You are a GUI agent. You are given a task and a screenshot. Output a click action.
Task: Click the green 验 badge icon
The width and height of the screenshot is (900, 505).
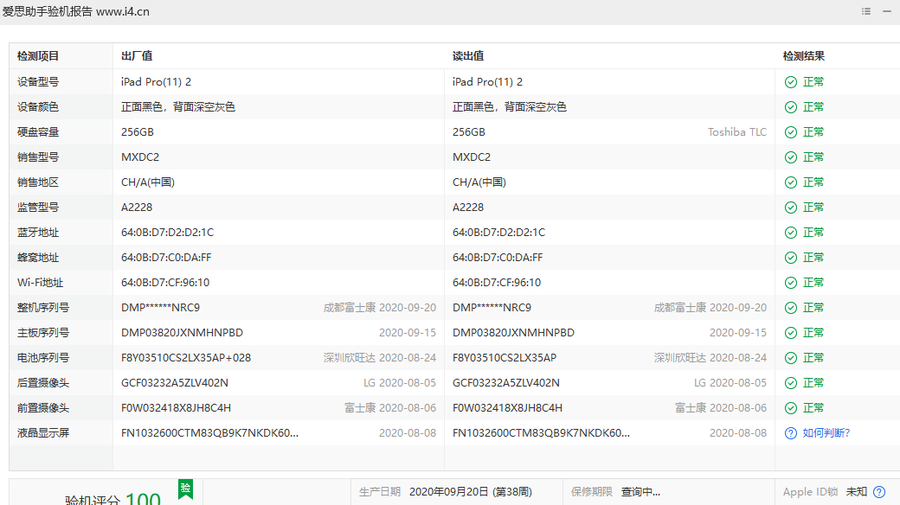tap(185, 489)
